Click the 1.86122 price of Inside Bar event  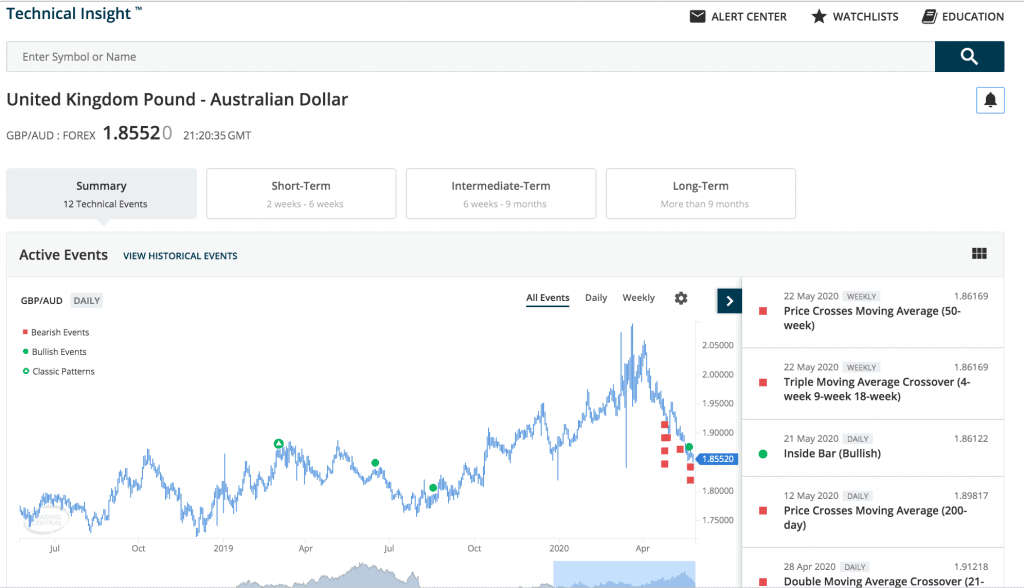[x=970, y=439]
